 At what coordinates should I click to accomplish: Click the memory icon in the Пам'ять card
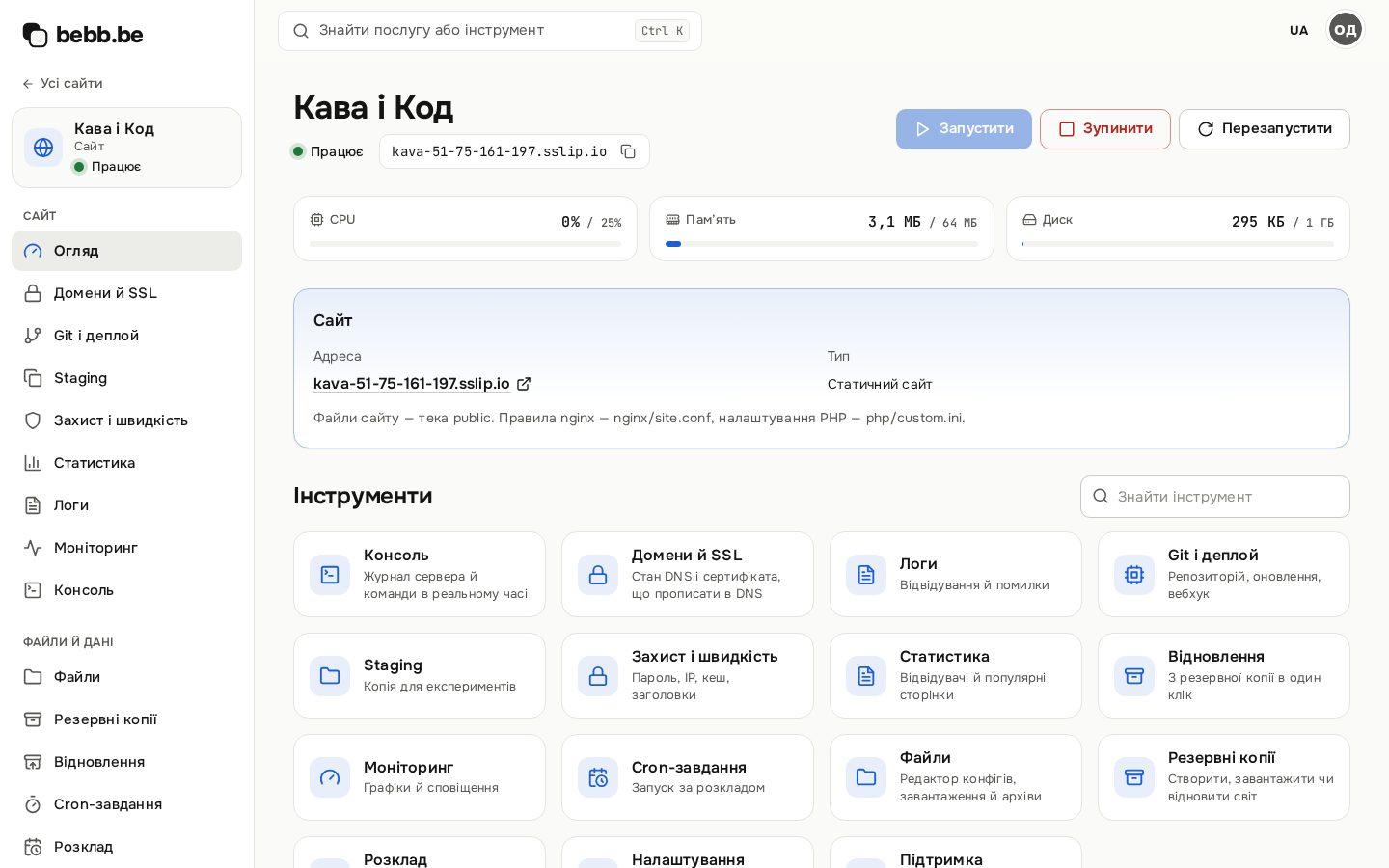(x=672, y=220)
